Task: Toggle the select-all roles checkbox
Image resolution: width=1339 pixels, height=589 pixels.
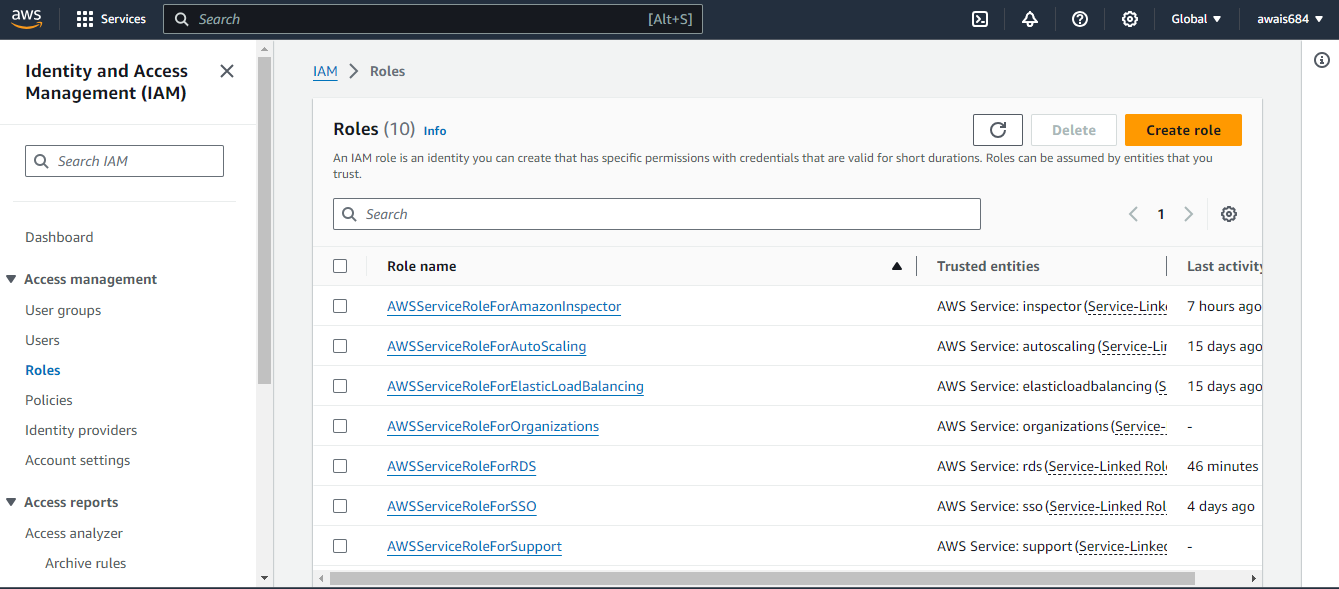Action: point(340,266)
